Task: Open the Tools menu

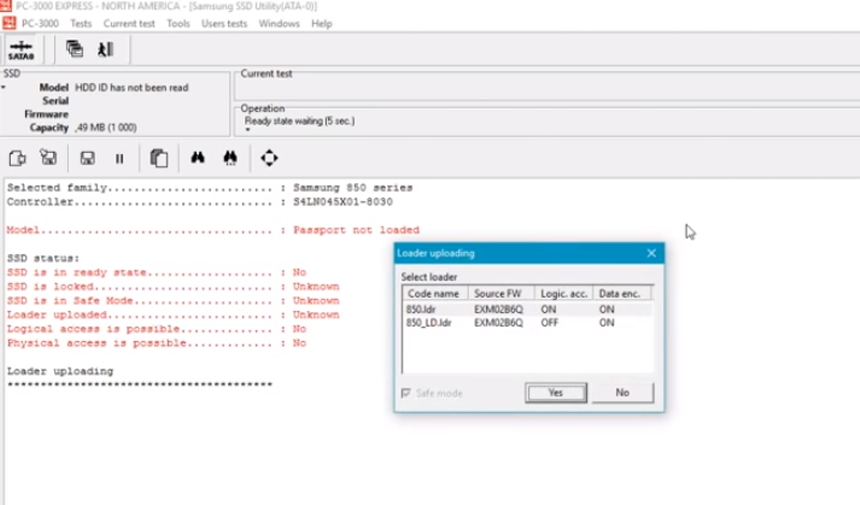Action: pyautogui.click(x=178, y=24)
